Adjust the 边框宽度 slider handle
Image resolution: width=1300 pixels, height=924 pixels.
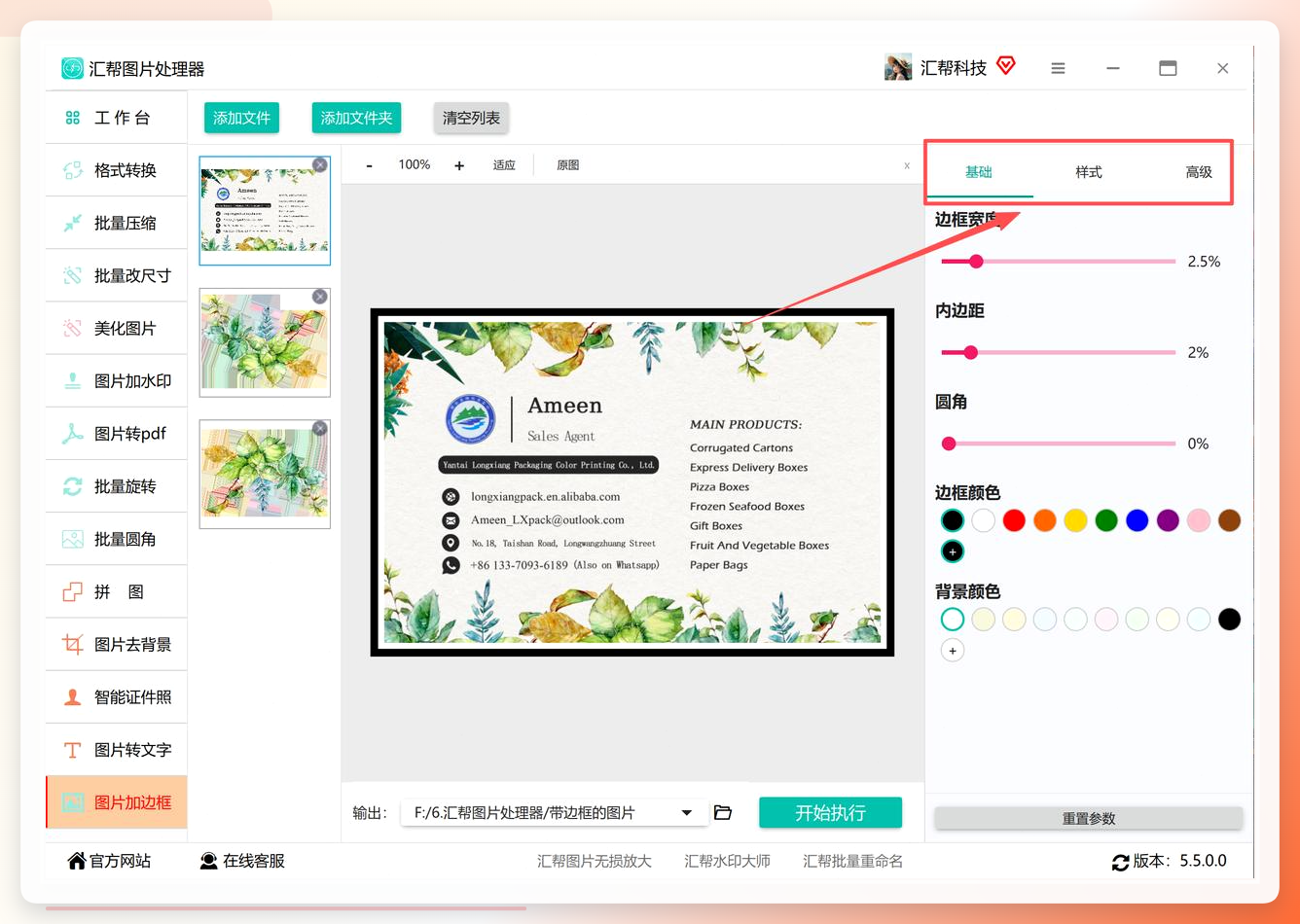pyautogui.click(x=976, y=261)
